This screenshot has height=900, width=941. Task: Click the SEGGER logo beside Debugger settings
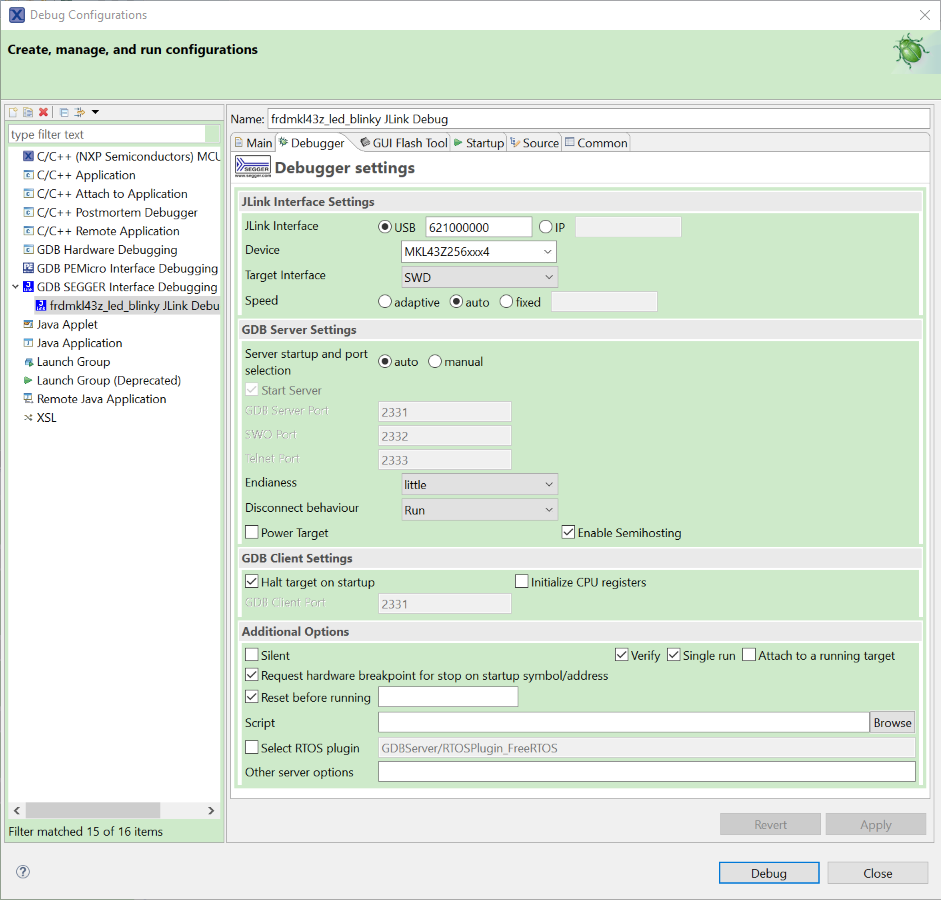point(253,167)
